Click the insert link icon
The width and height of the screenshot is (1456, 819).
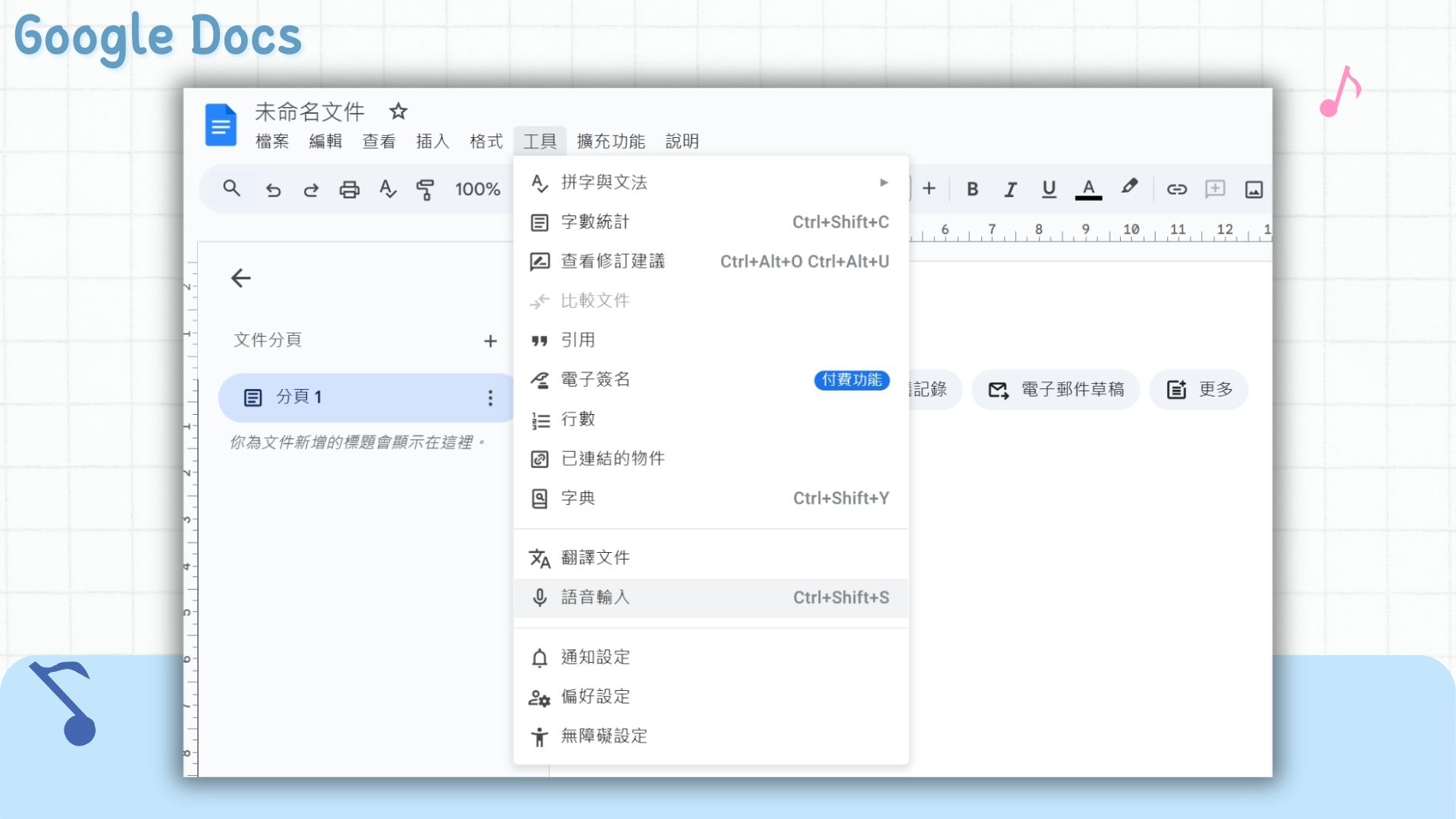(x=1176, y=190)
